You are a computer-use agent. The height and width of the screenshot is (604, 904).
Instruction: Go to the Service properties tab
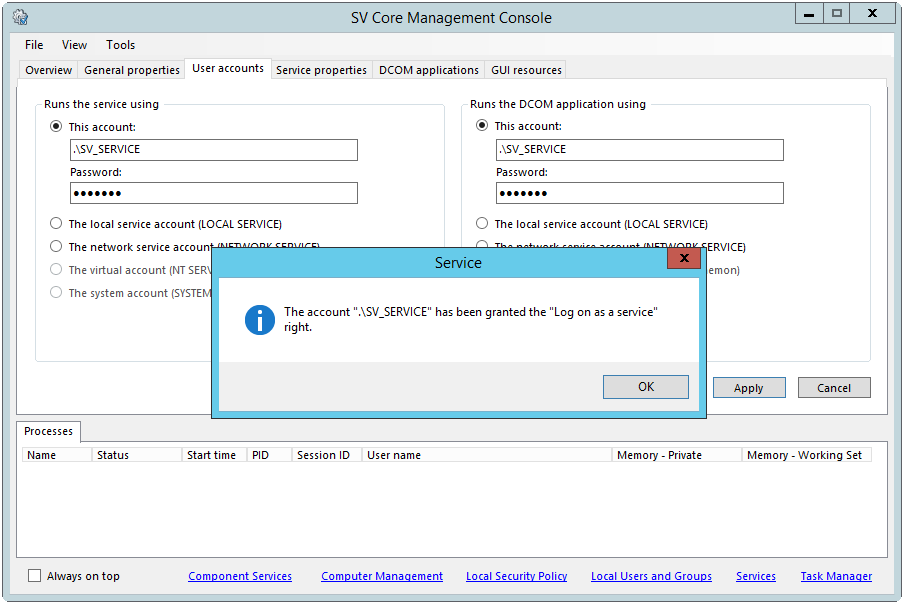(321, 70)
